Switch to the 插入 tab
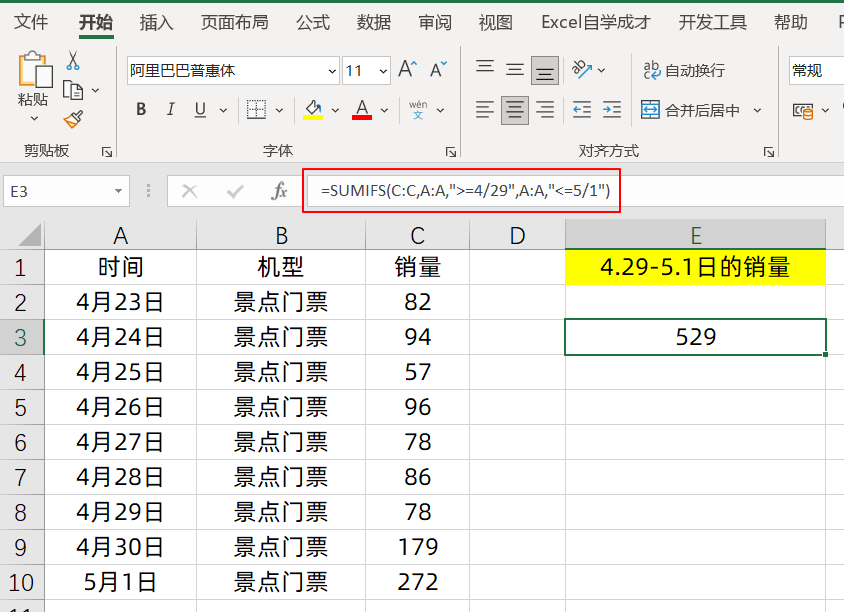This screenshot has height=612, width=844. [156, 22]
